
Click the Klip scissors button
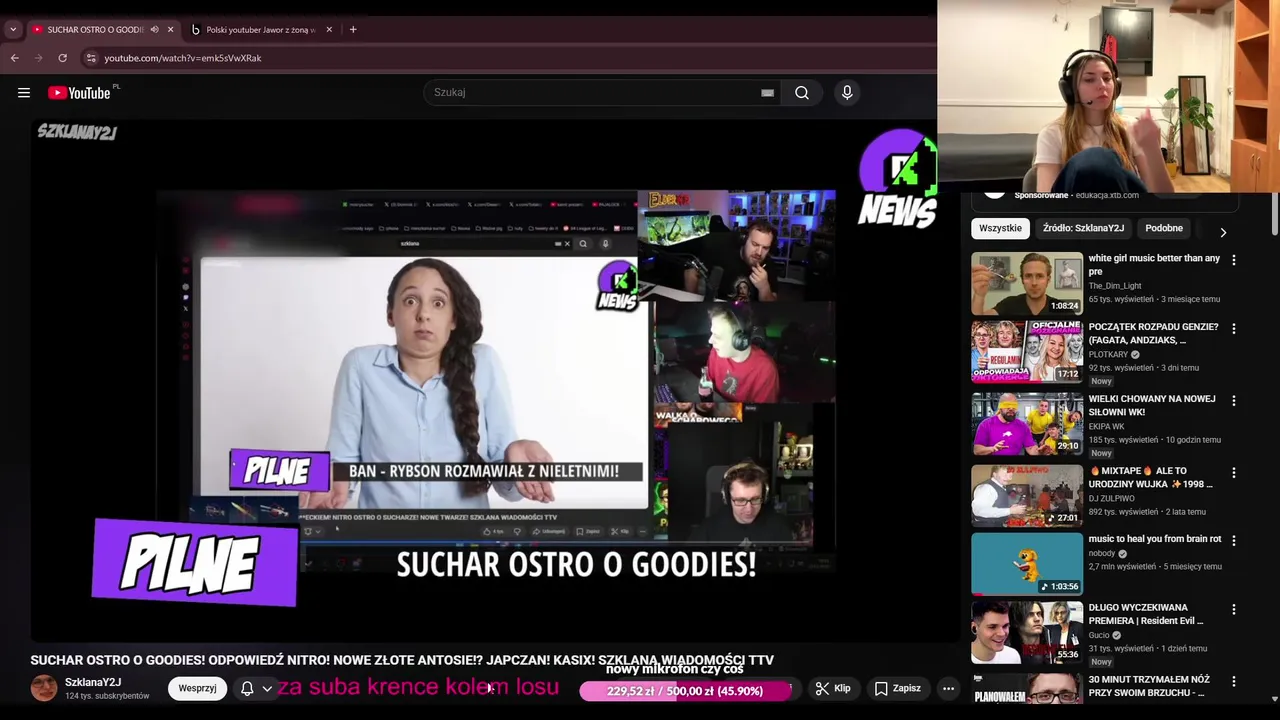click(x=833, y=688)
